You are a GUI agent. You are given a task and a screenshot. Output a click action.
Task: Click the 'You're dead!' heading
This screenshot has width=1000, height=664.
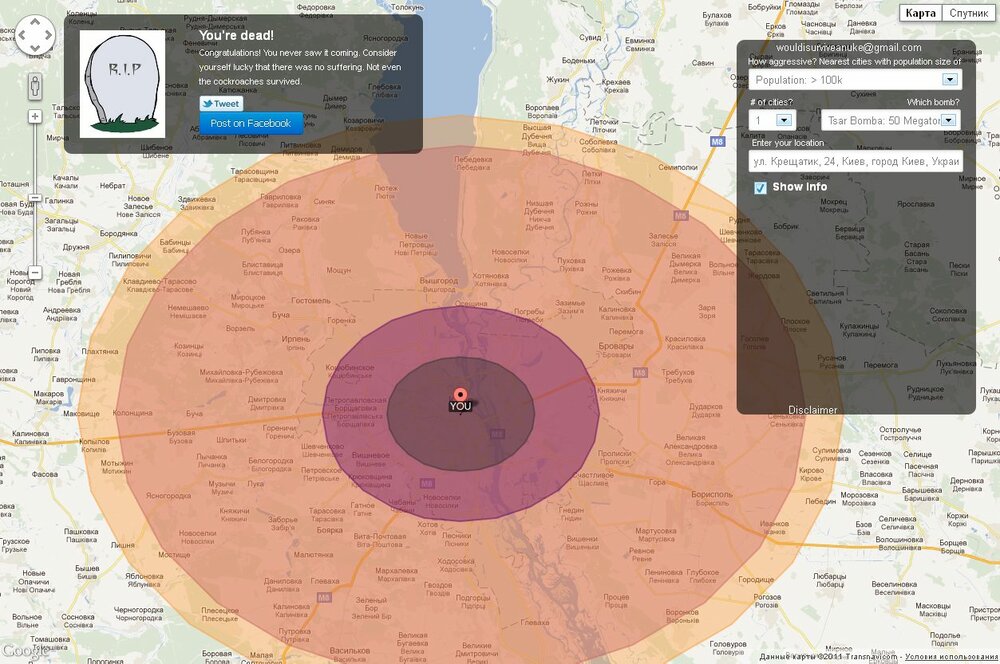pyautogui.click(x=236, y=36)
